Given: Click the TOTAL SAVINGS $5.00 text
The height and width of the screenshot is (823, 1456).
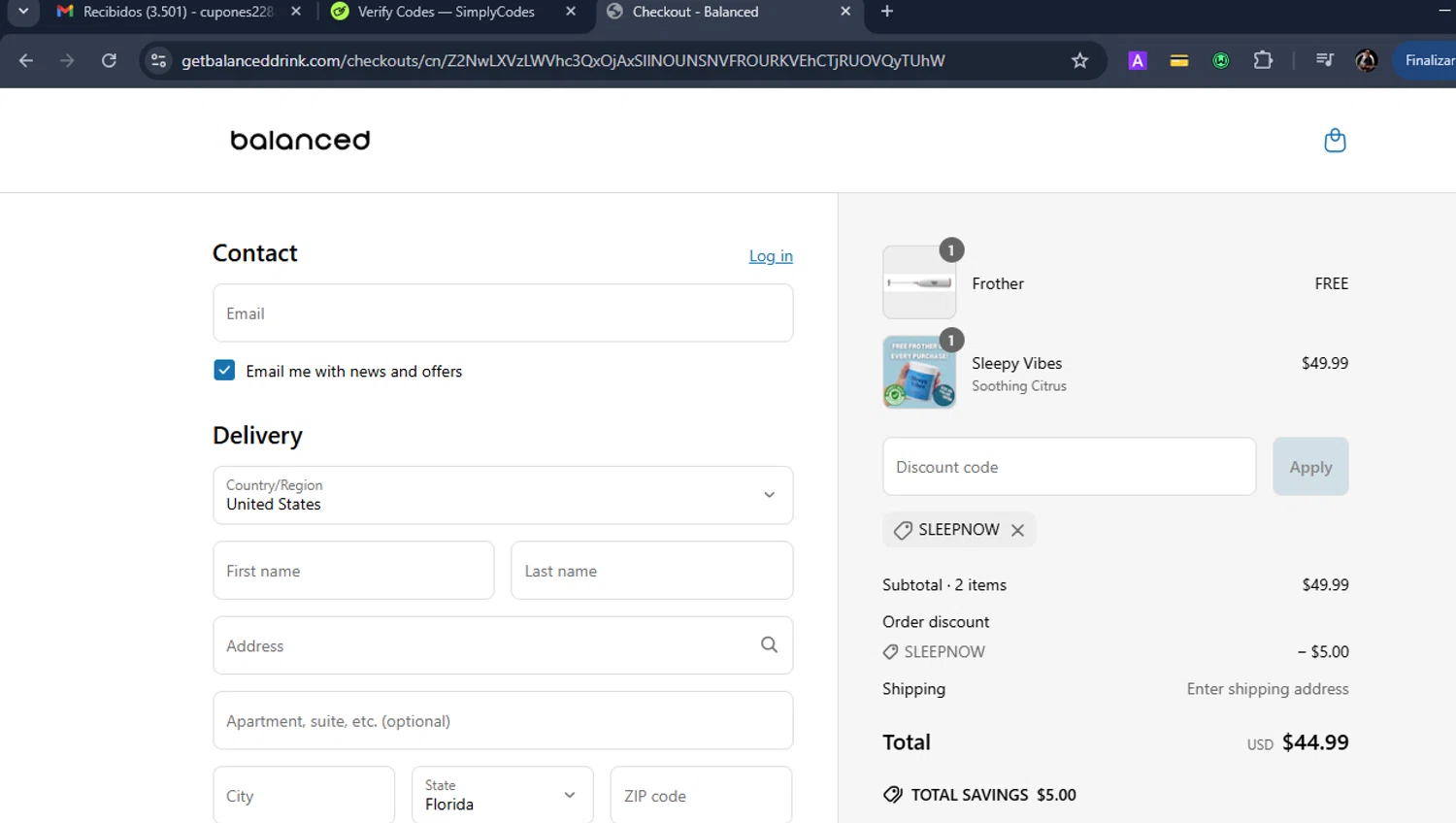Looking at the screenshot, I should (x=993, y=795).
